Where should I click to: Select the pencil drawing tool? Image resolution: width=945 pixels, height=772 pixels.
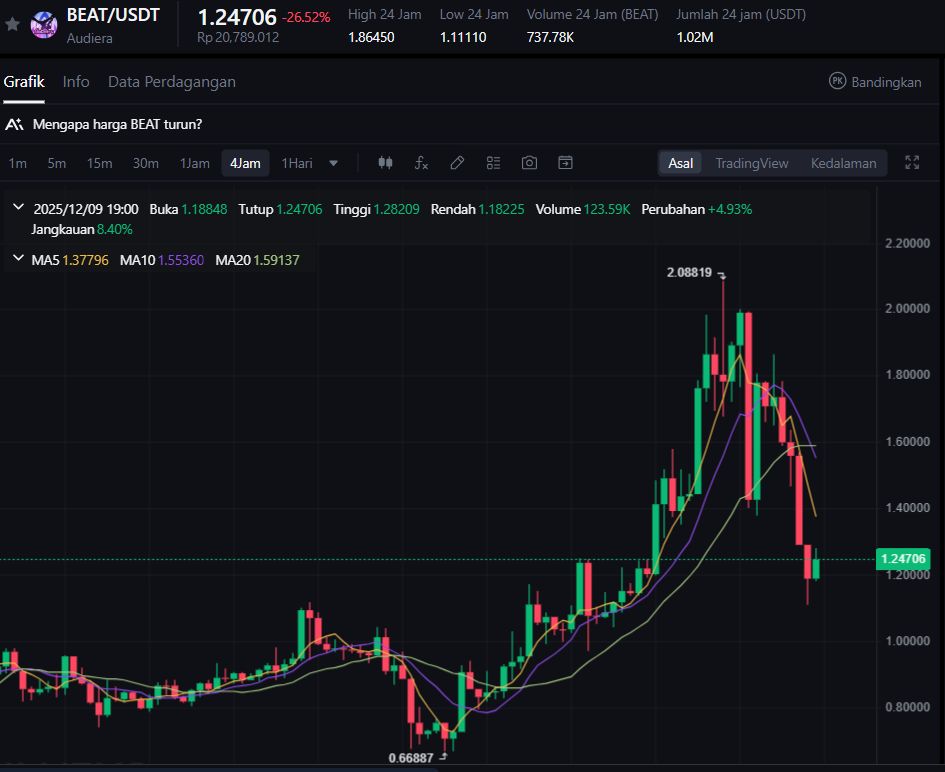click(x=457, y=163)
